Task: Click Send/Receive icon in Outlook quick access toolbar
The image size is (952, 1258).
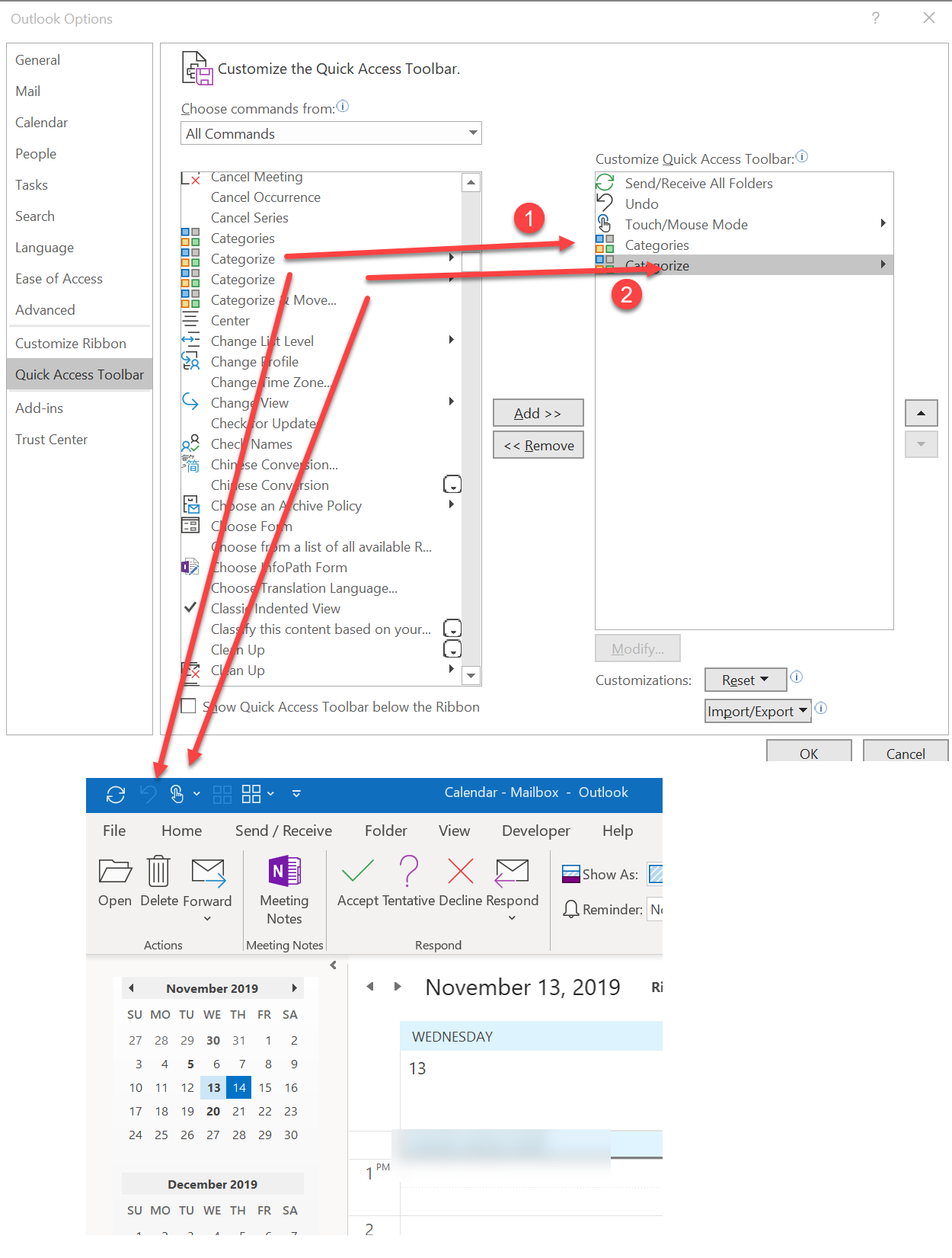Action: coord(116,794)
